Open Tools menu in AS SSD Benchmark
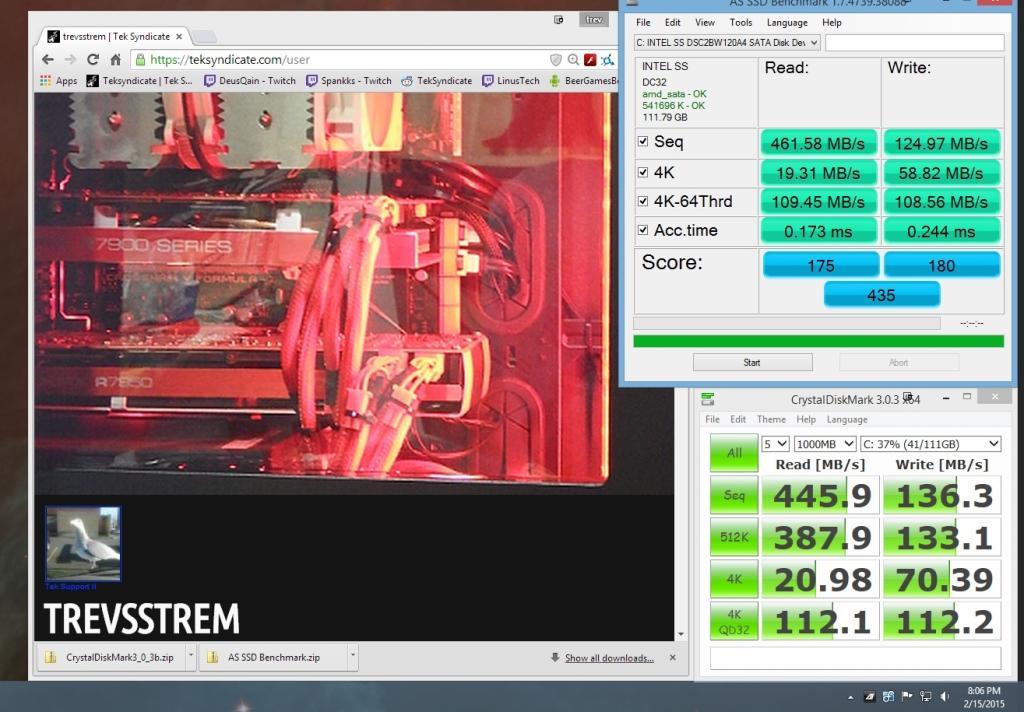Screen dimensions: 1024x712 click(740, 22)
